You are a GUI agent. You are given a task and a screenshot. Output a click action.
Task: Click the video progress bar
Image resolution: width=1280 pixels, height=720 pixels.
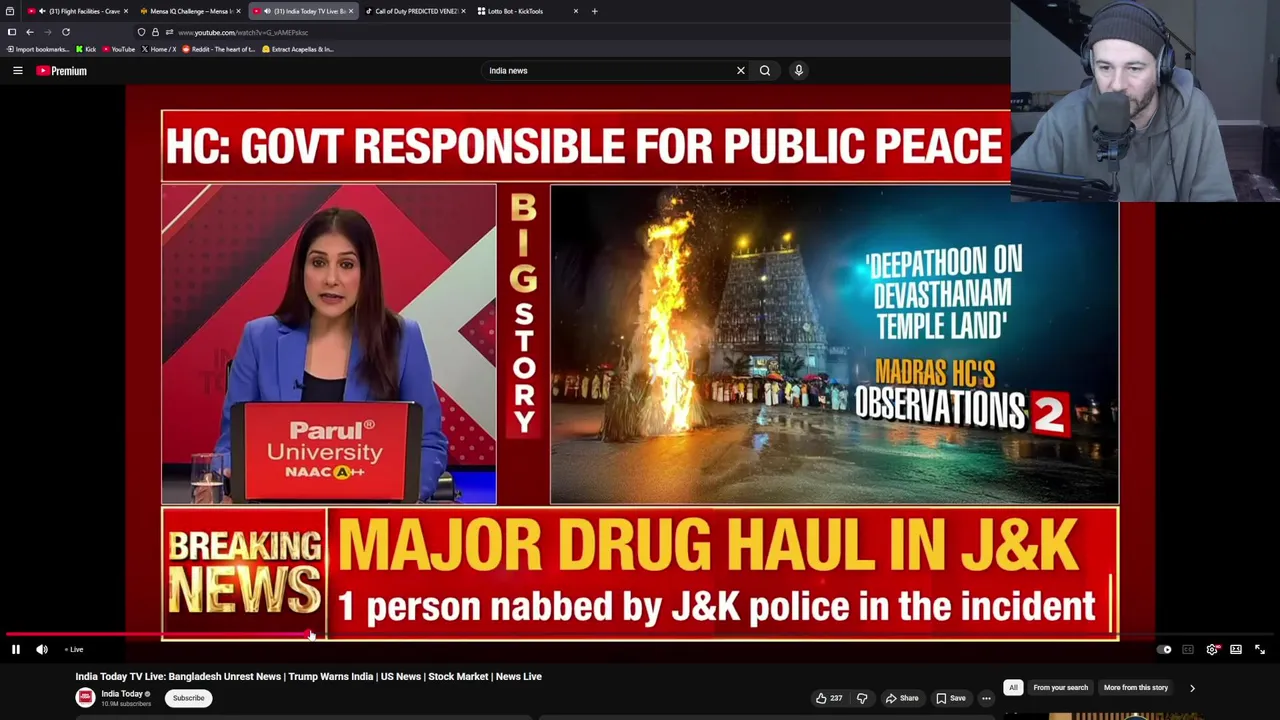coord(640,634)
